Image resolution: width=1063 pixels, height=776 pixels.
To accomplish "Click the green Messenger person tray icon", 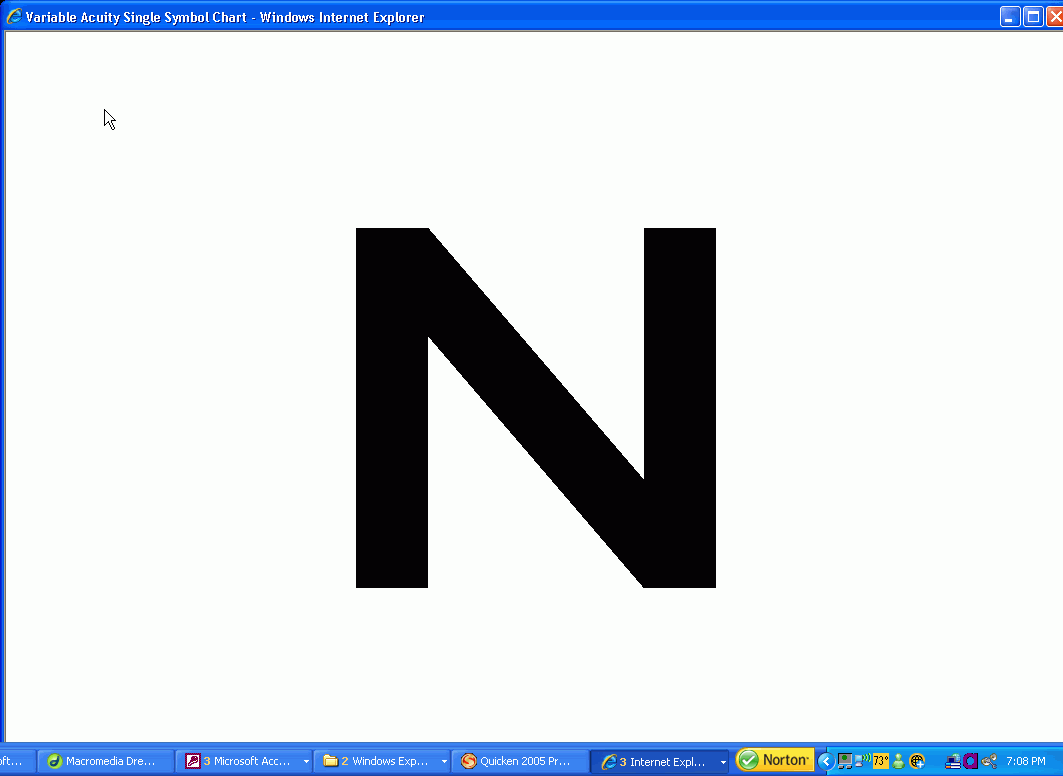I will (x=899, y=761).
